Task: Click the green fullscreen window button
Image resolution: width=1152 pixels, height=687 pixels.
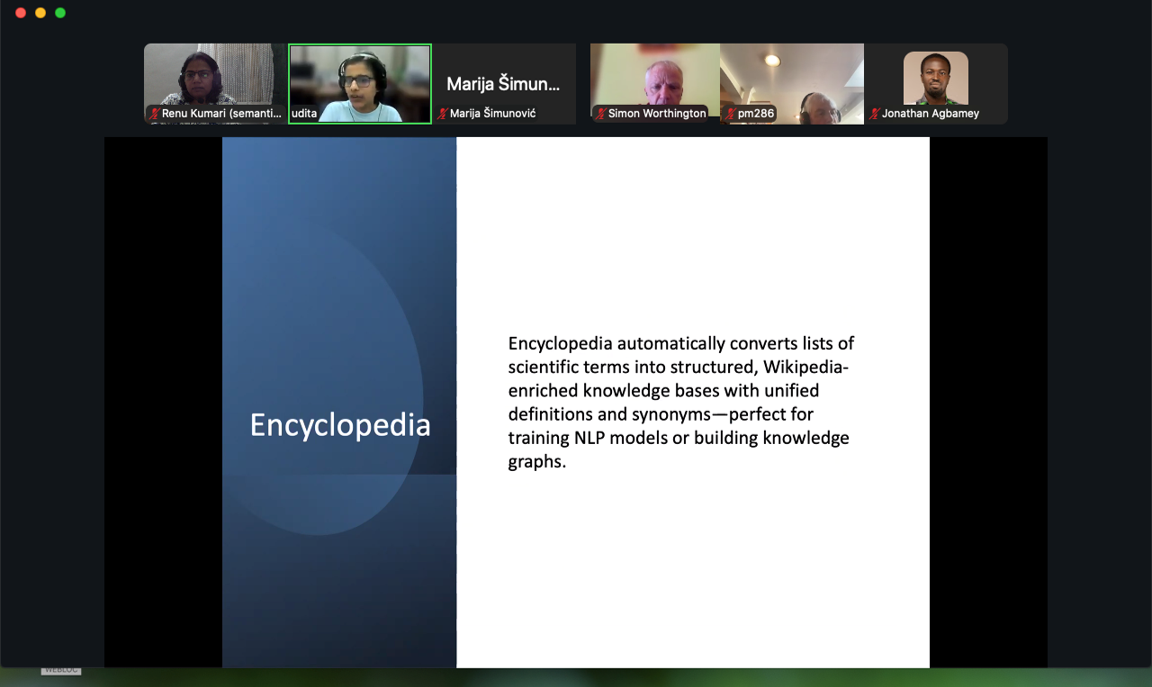Action: pyautogui.click(x=60, y=12)
